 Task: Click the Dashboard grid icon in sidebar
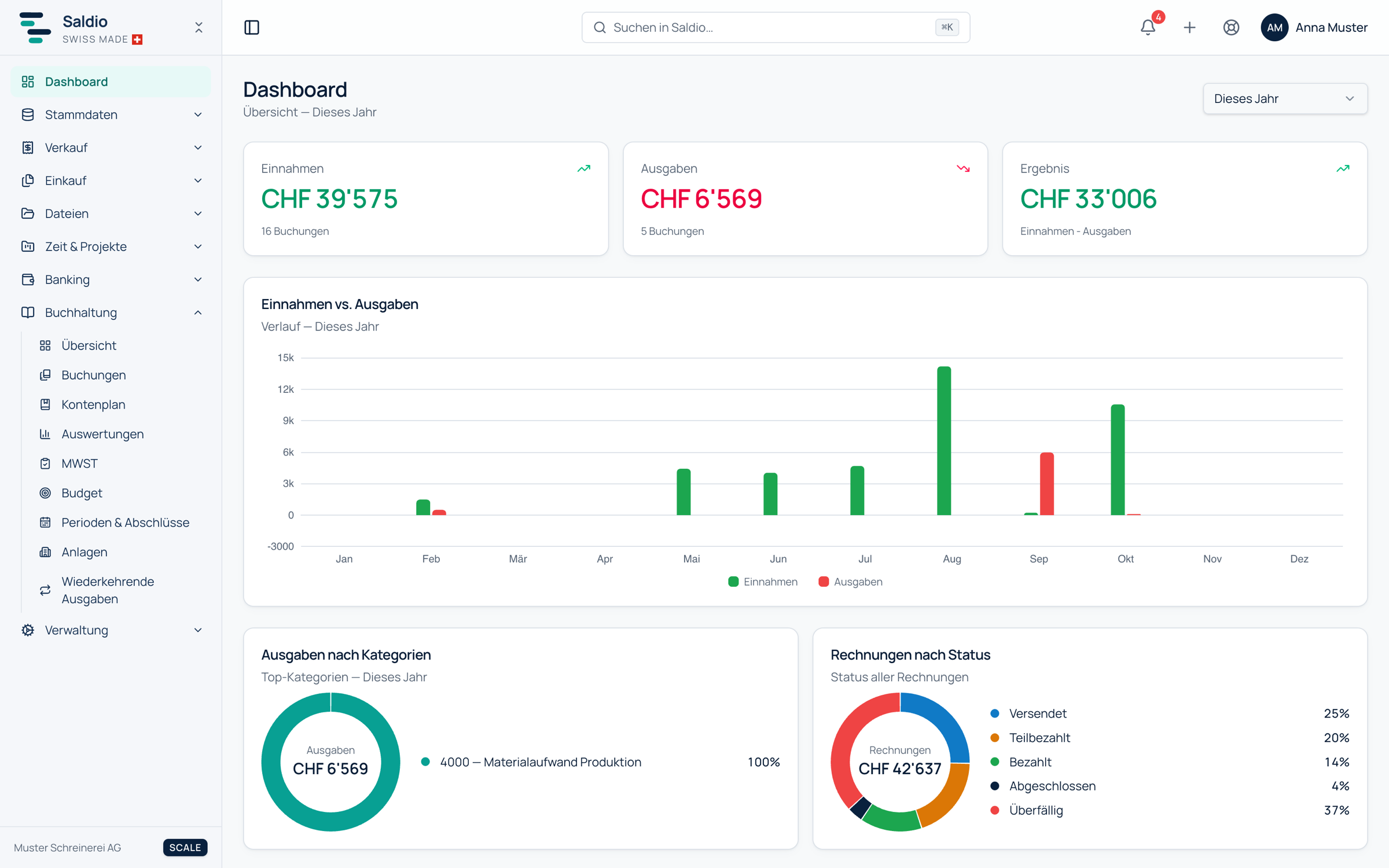tap(28, 82)
